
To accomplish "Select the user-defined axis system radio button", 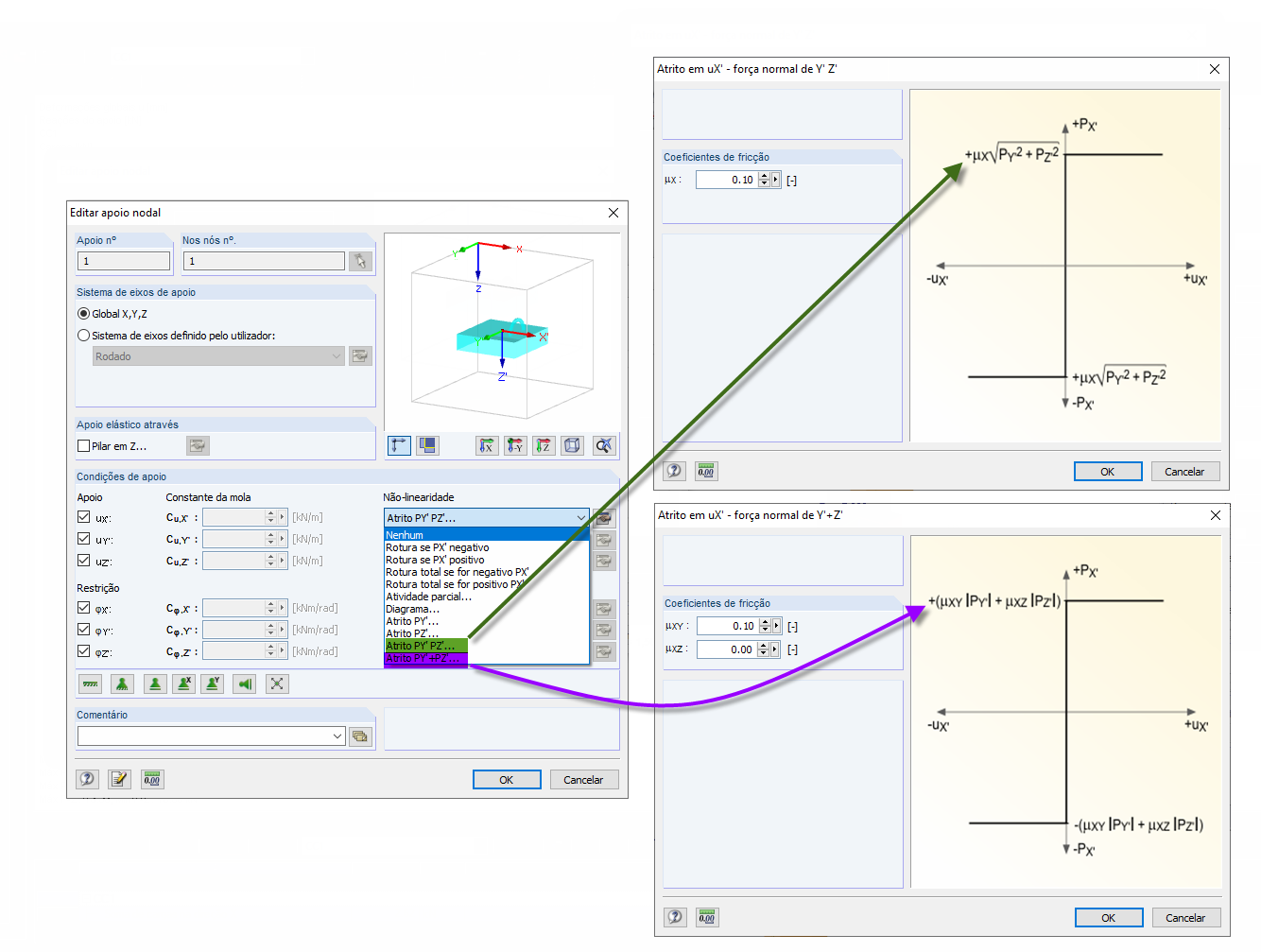I will [84, 336].
